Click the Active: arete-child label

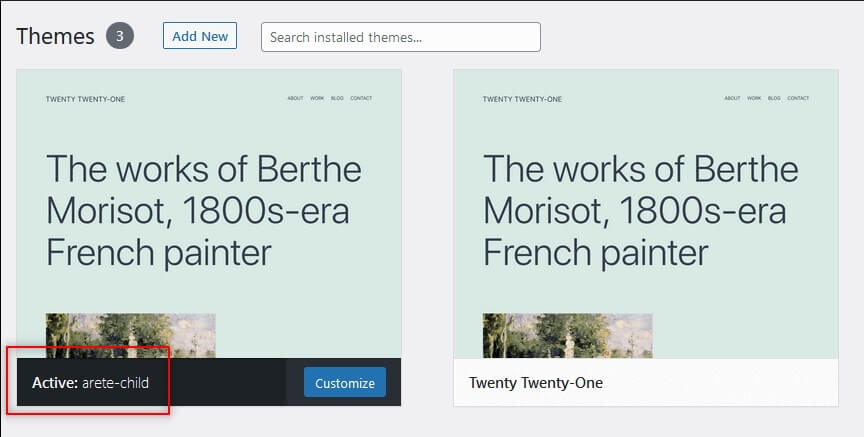90,382
